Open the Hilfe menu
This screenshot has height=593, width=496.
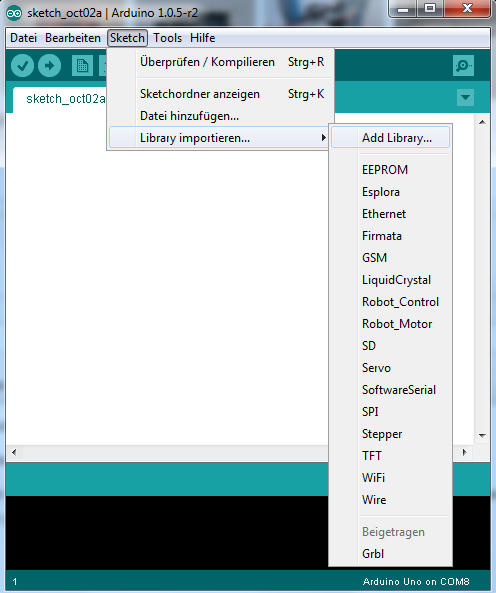pyautogui.click(x=203, y=38)
